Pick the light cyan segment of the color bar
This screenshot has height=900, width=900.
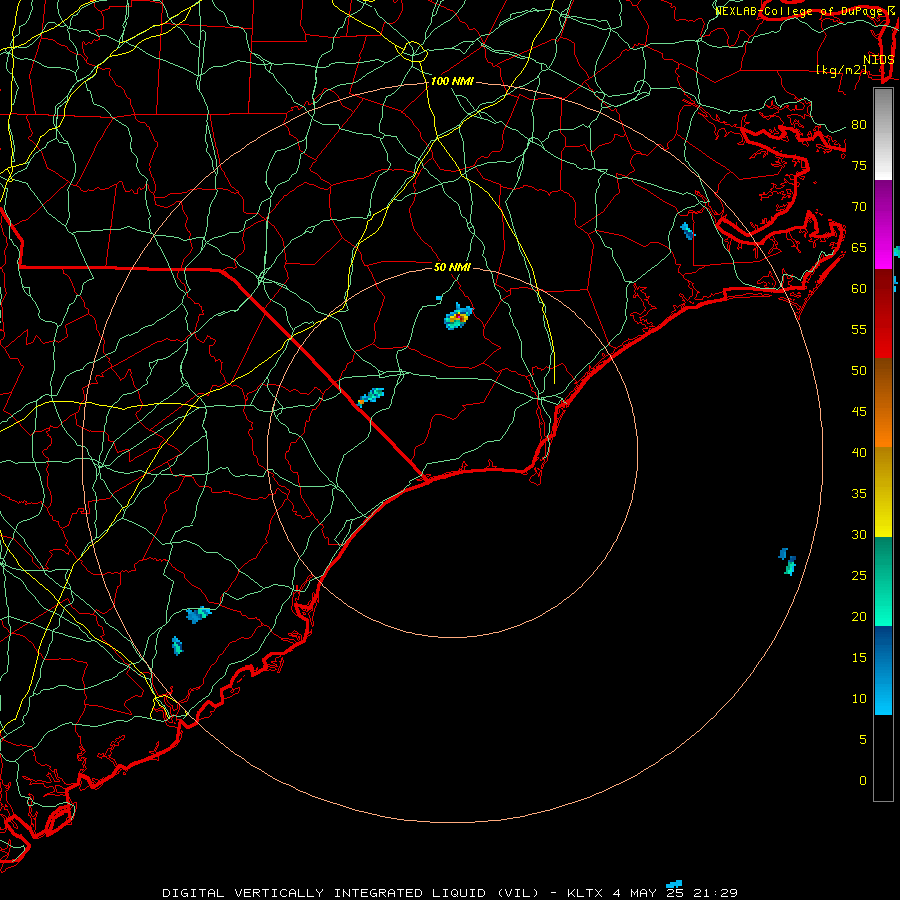pos(883,693)
